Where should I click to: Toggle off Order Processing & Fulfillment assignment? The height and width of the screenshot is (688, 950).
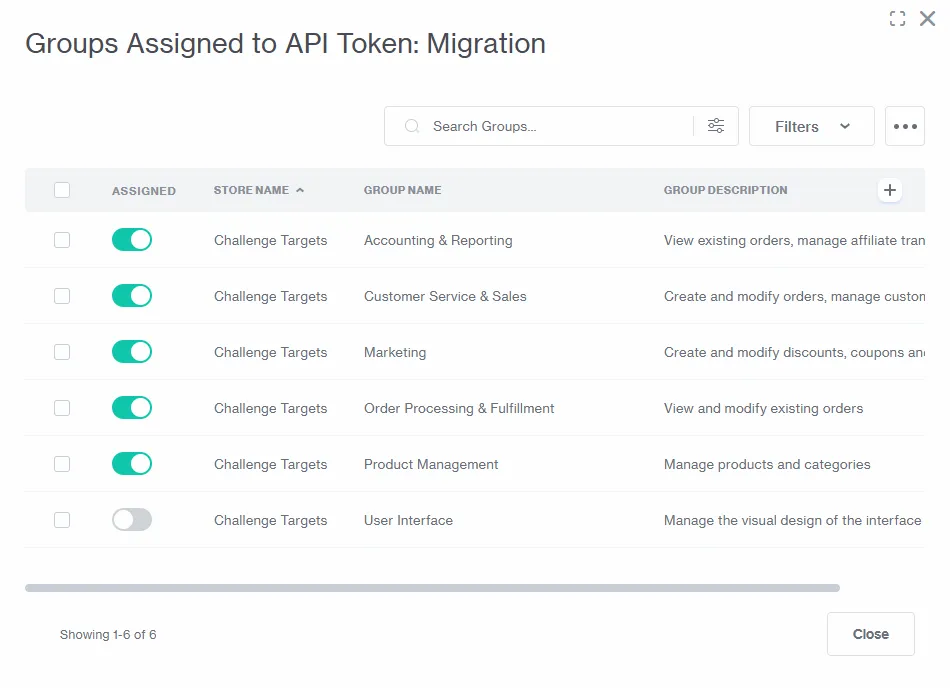(x=131, y=408)
